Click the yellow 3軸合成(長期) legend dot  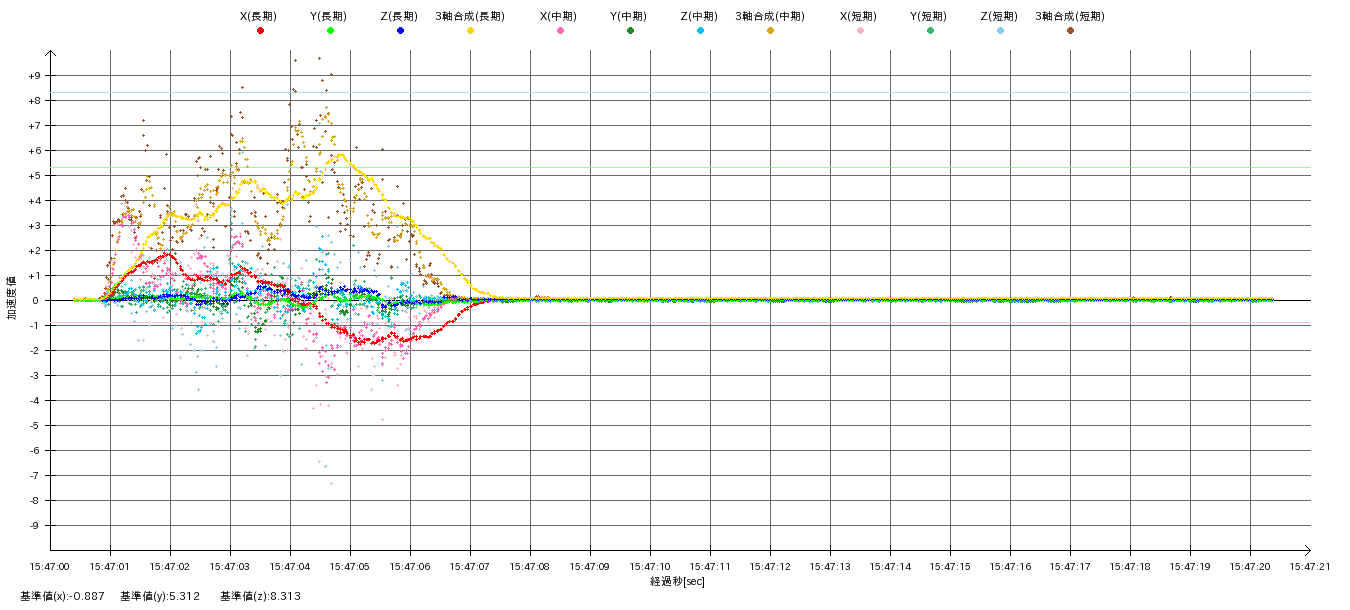pos(470,31)
